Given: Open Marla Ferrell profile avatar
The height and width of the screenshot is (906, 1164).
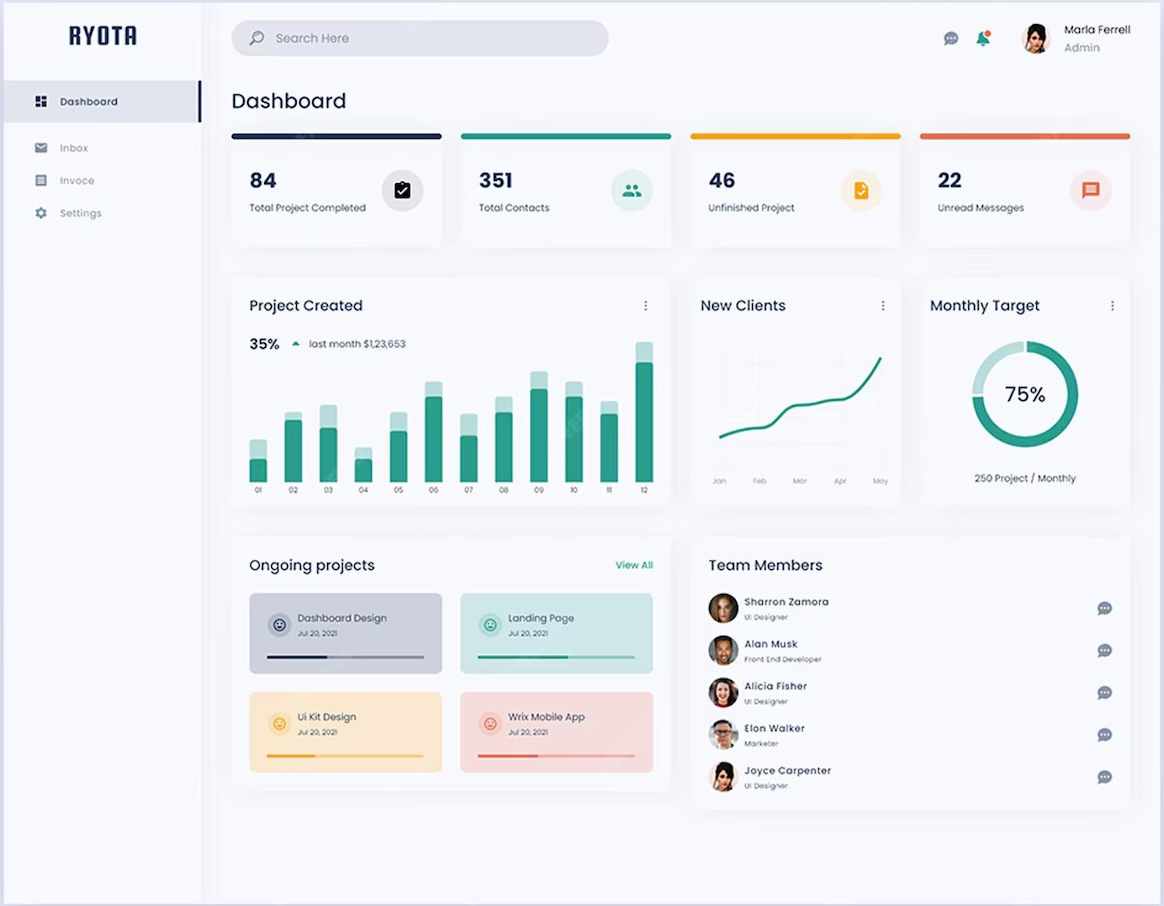Looking at the screenshot, I should (x=1036, y=39).
